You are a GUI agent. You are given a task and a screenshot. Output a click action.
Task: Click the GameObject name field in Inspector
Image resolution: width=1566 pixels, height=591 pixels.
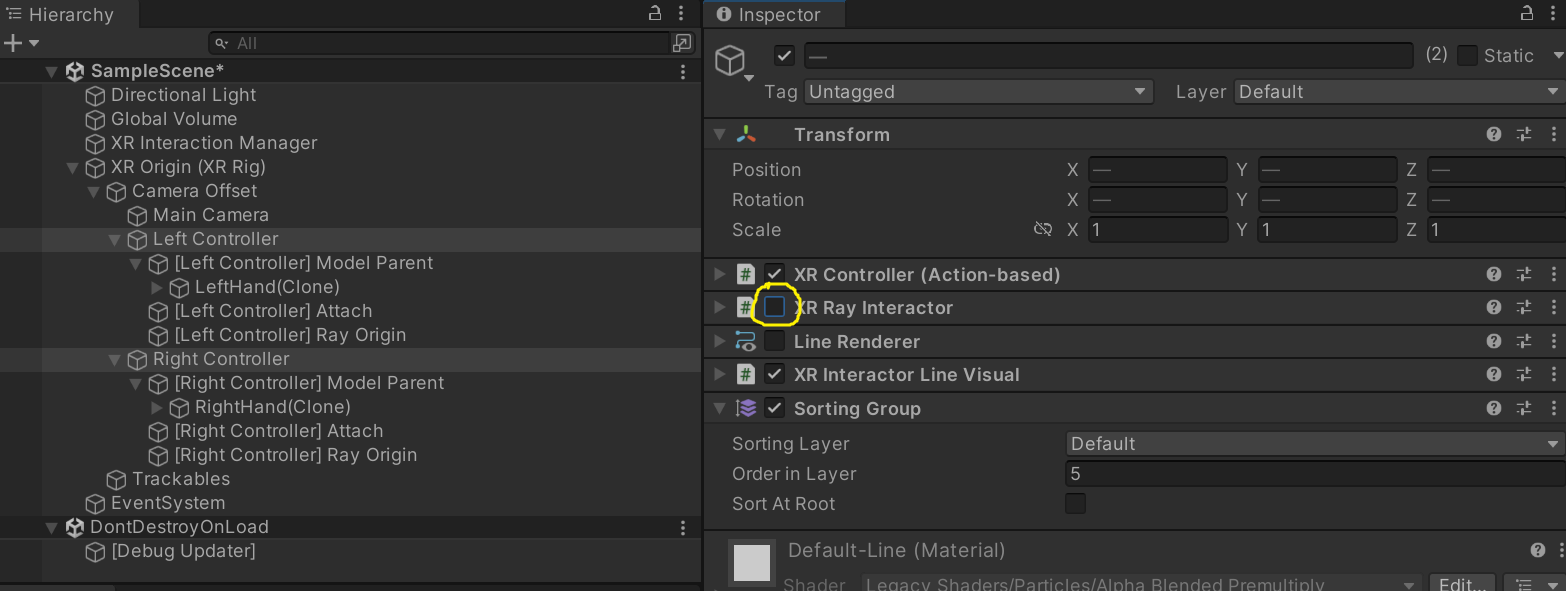tap(1108, 55)
